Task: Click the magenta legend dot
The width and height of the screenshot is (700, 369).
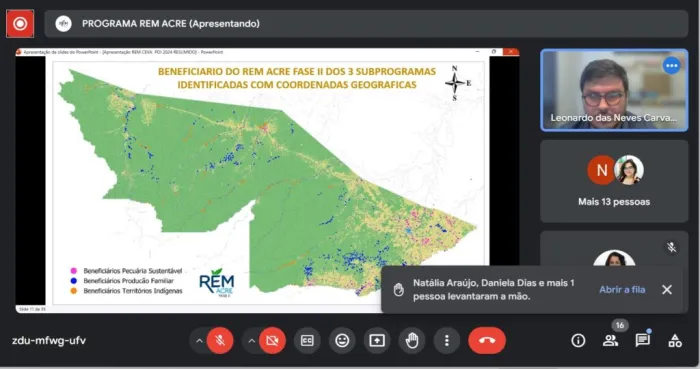Action: 74,271
